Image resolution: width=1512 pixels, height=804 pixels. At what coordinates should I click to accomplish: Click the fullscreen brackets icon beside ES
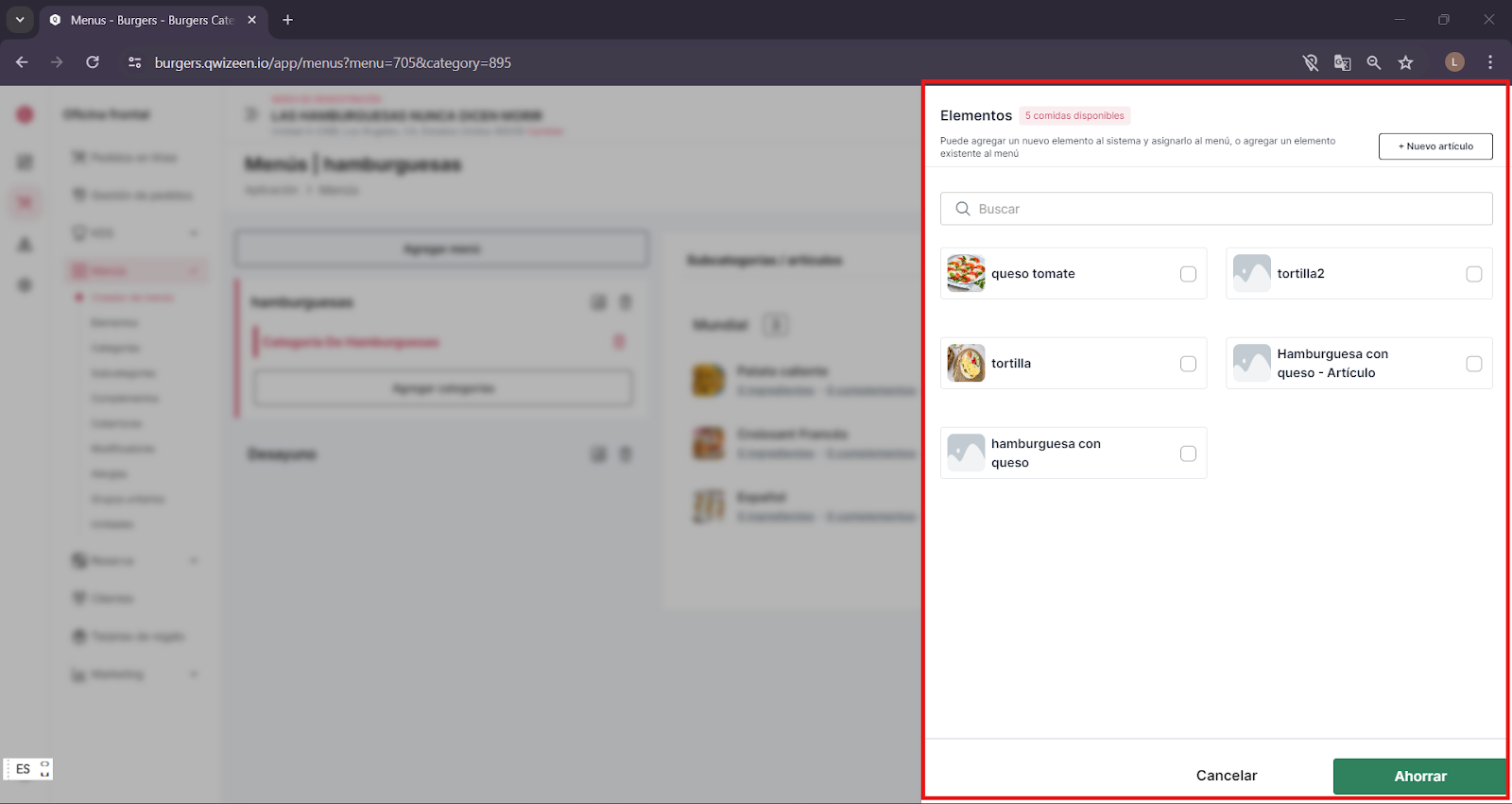44,769
